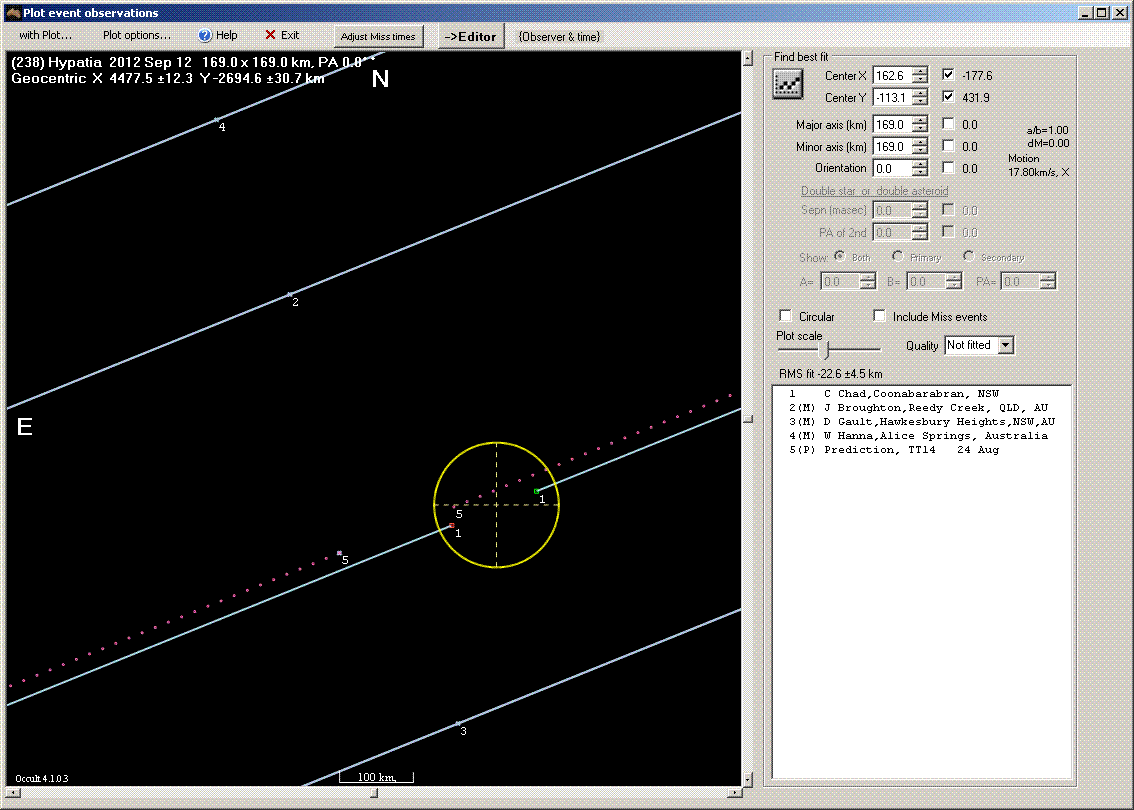Click the Center Y spinner arrows
The height and width of the screenshot is (810, 1134).
coord(919,97)
